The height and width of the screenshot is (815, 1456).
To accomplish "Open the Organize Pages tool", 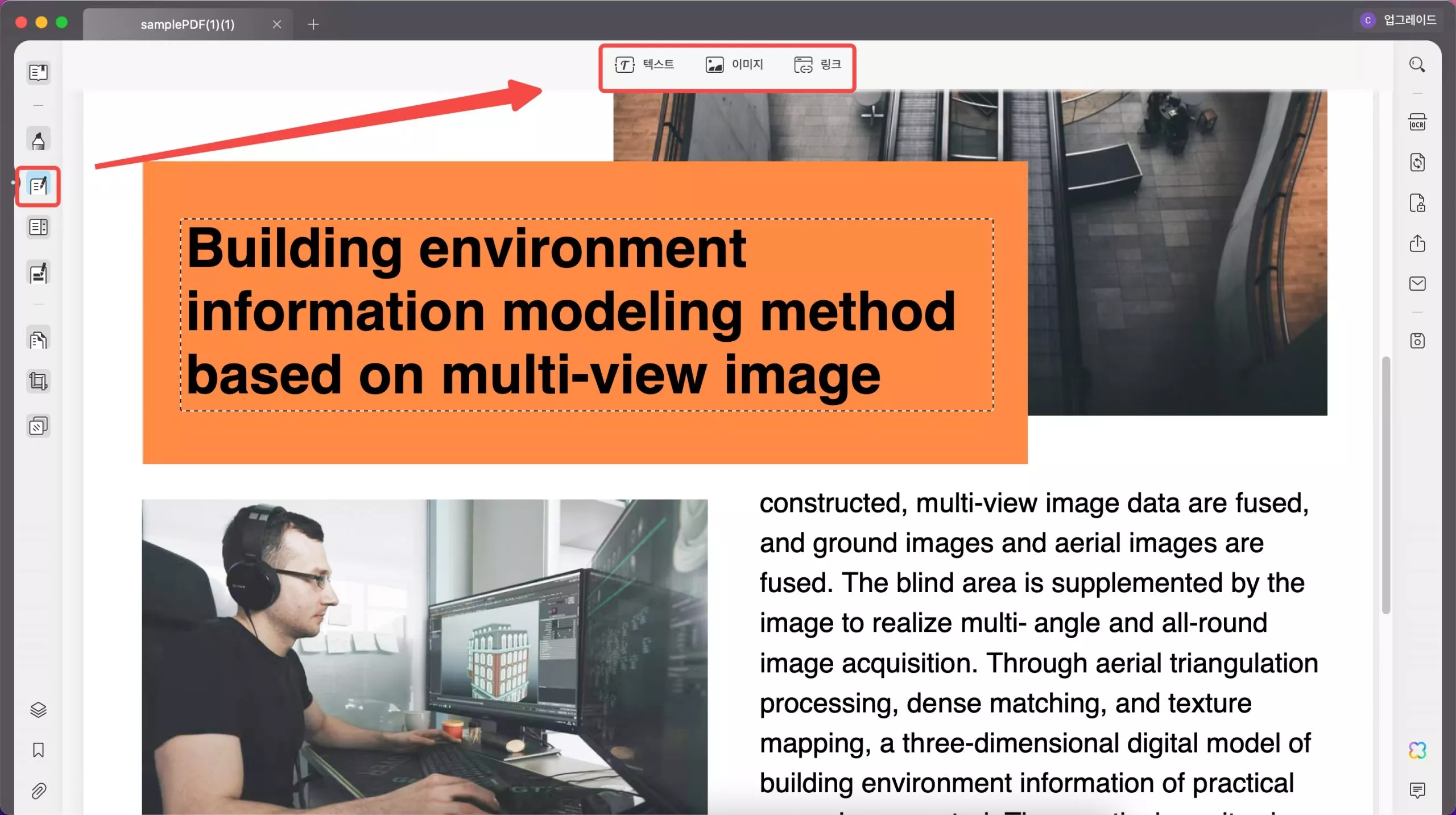I will (38, 340).
